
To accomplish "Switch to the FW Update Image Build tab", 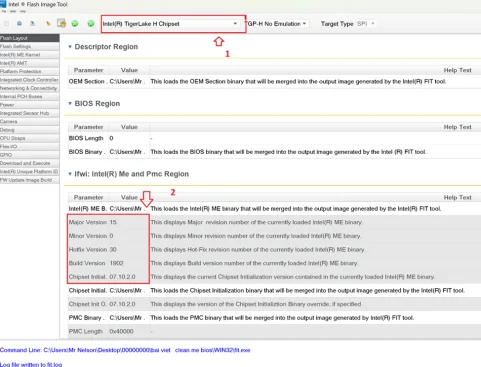I will pos(30,180).
